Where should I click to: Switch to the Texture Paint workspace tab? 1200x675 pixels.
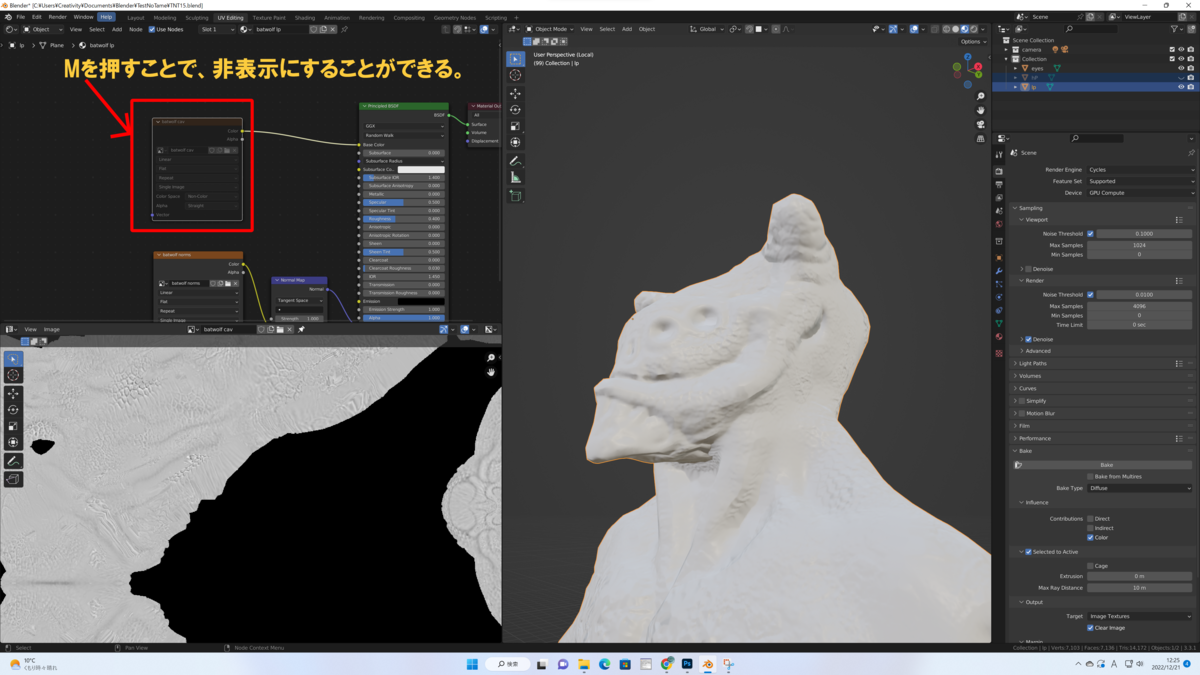pyautogui.click(x=269, y=17)
